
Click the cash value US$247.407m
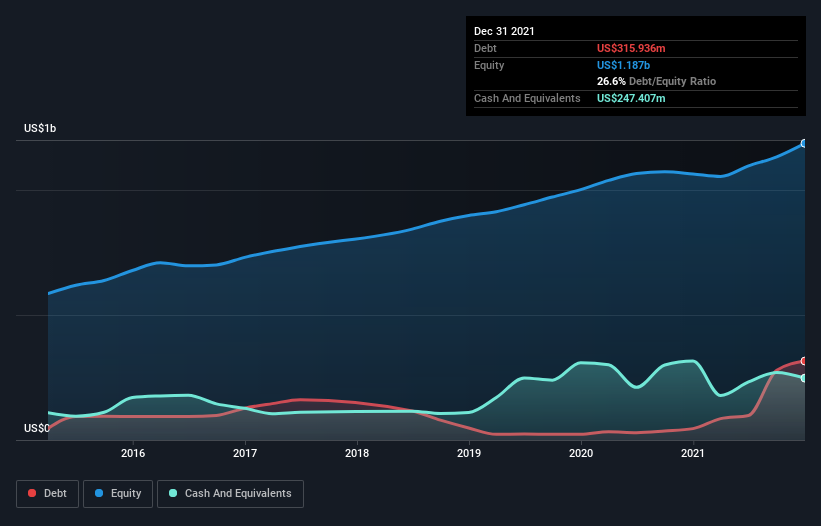pos(631,98)
